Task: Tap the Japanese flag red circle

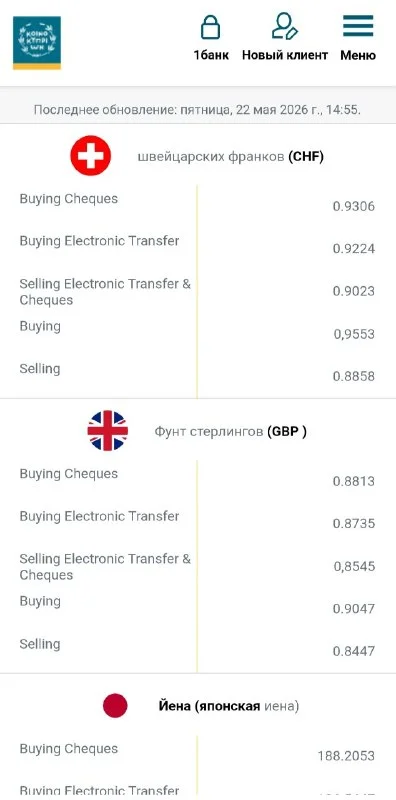Action: [x=115, y=706]
